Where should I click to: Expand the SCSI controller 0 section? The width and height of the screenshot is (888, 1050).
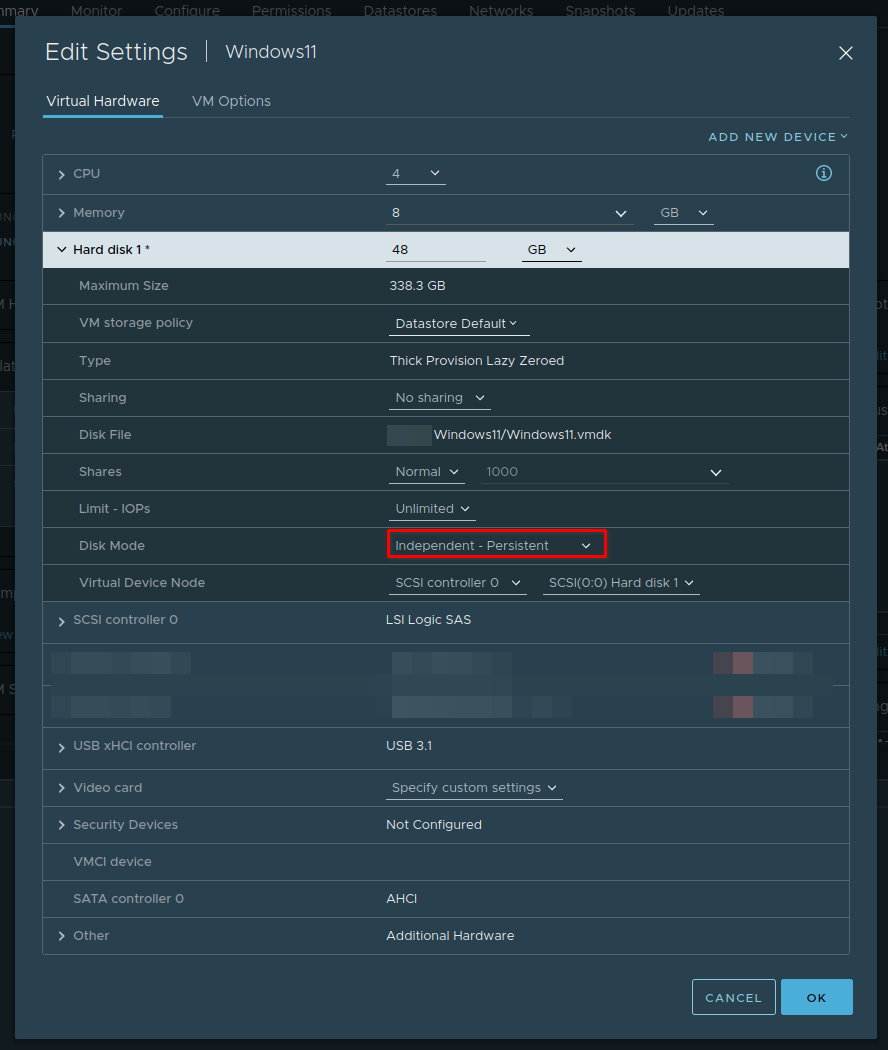pyautogui.click(x=61, y=620)
